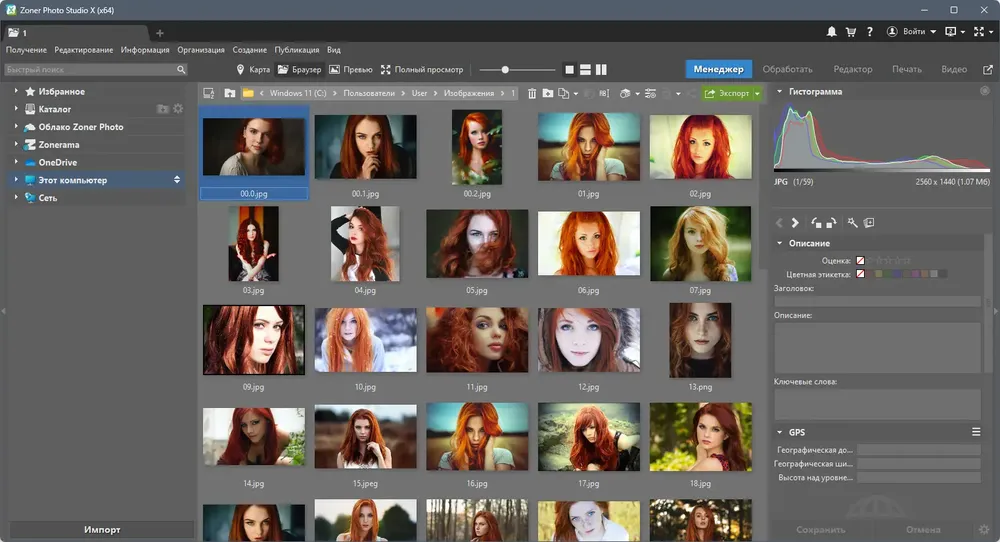Adjust the thumbnail size slider
This screenshot has width=1000, height=542.
(x=505, y=70)
